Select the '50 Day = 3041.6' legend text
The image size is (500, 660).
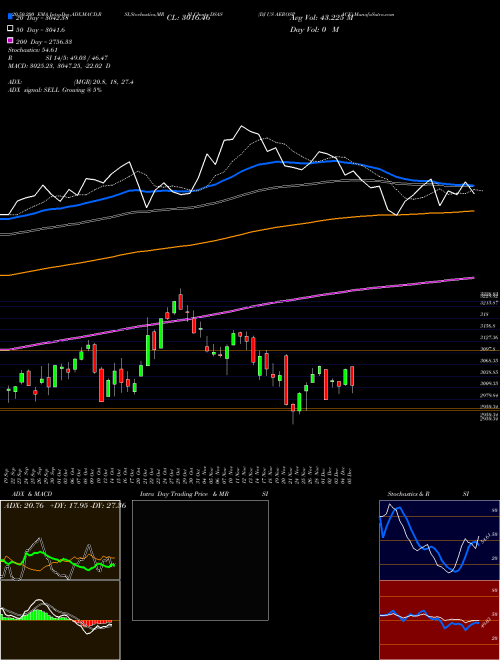coord(40,30)
